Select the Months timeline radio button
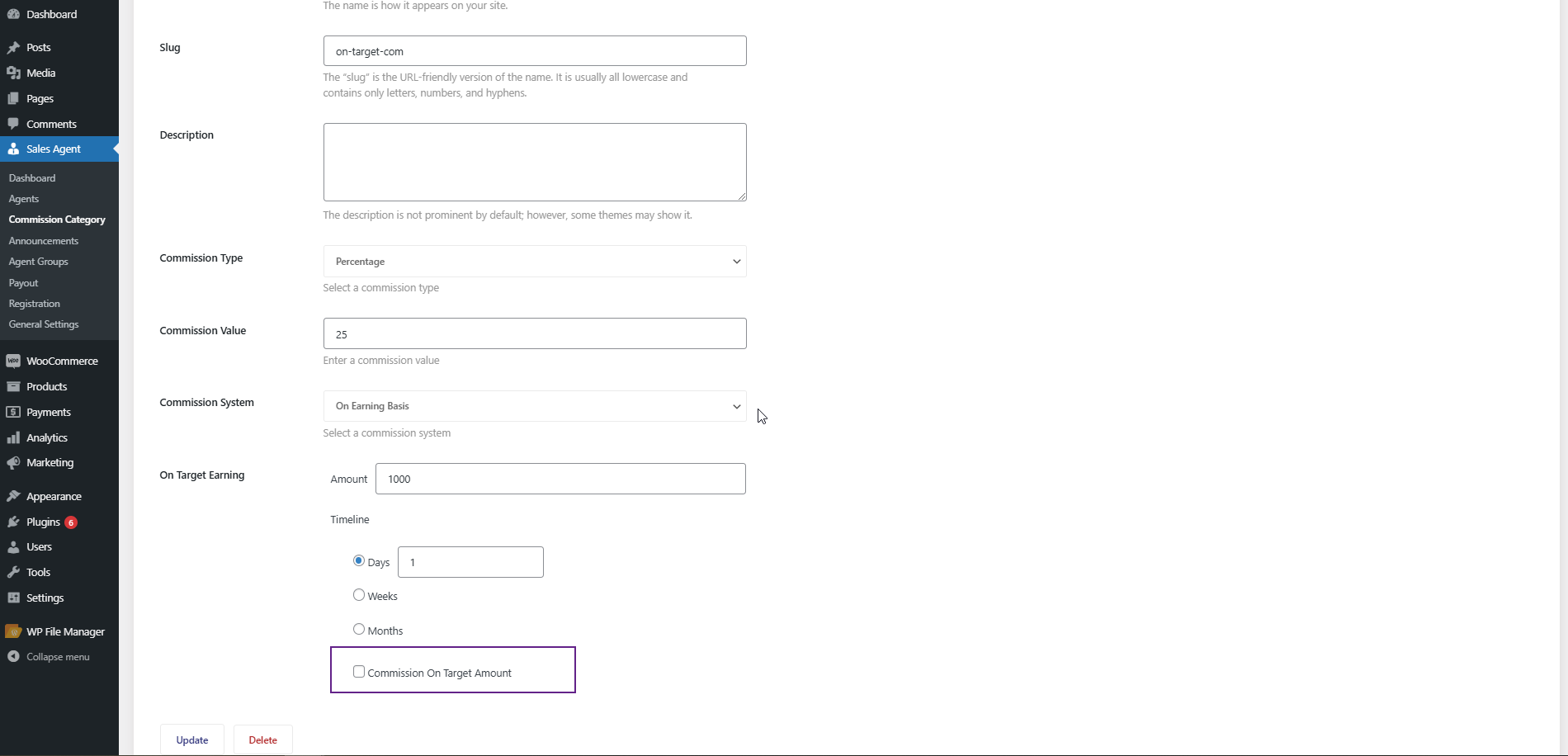 (359, 630)
